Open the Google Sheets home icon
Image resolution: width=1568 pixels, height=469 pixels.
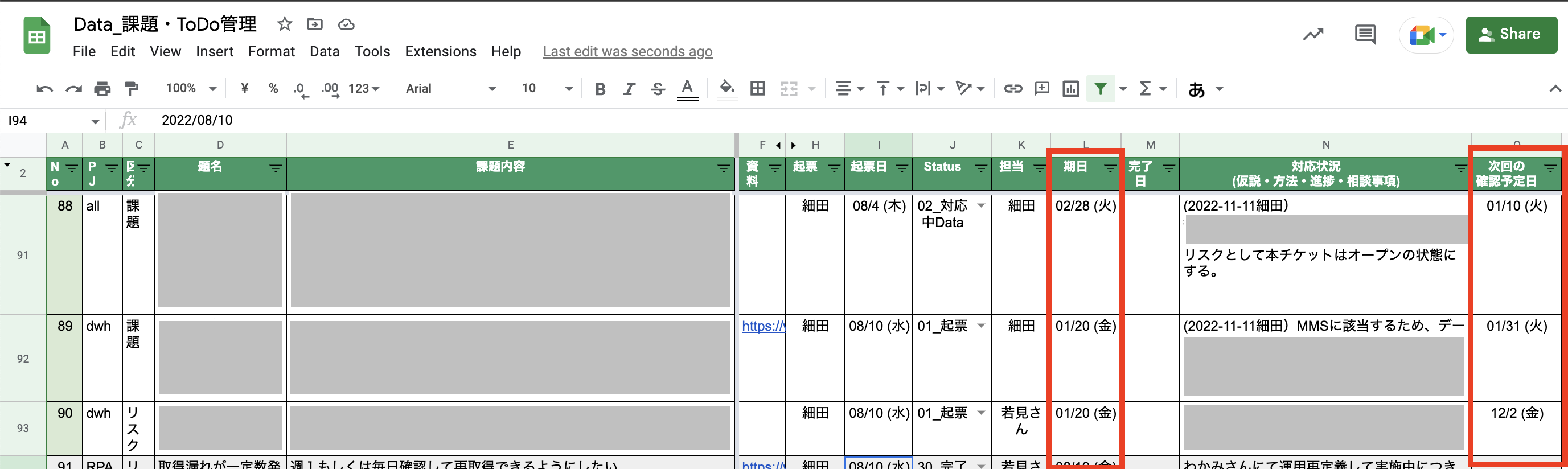pyautogui.click(x=36, y=35)
